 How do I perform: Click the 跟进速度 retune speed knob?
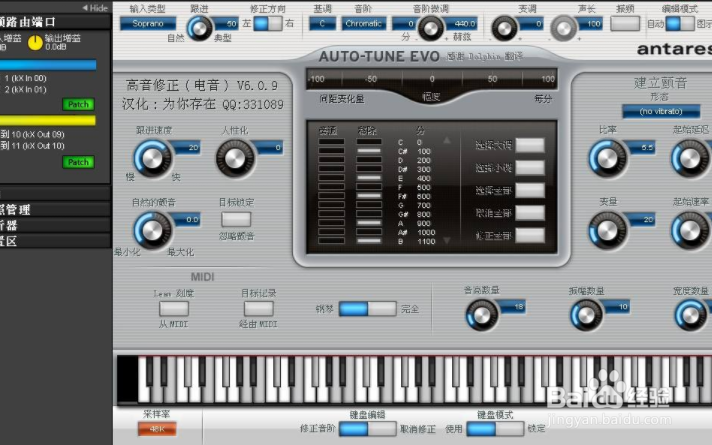coord(153,158)
